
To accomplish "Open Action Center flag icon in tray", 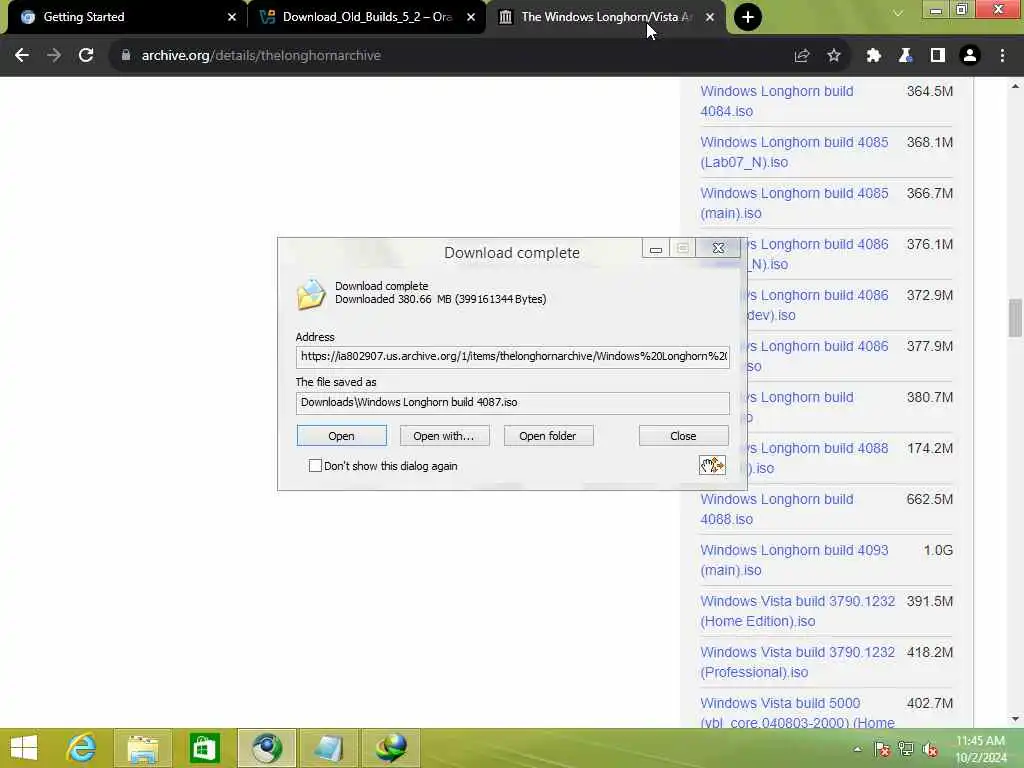I will (882, 749).
